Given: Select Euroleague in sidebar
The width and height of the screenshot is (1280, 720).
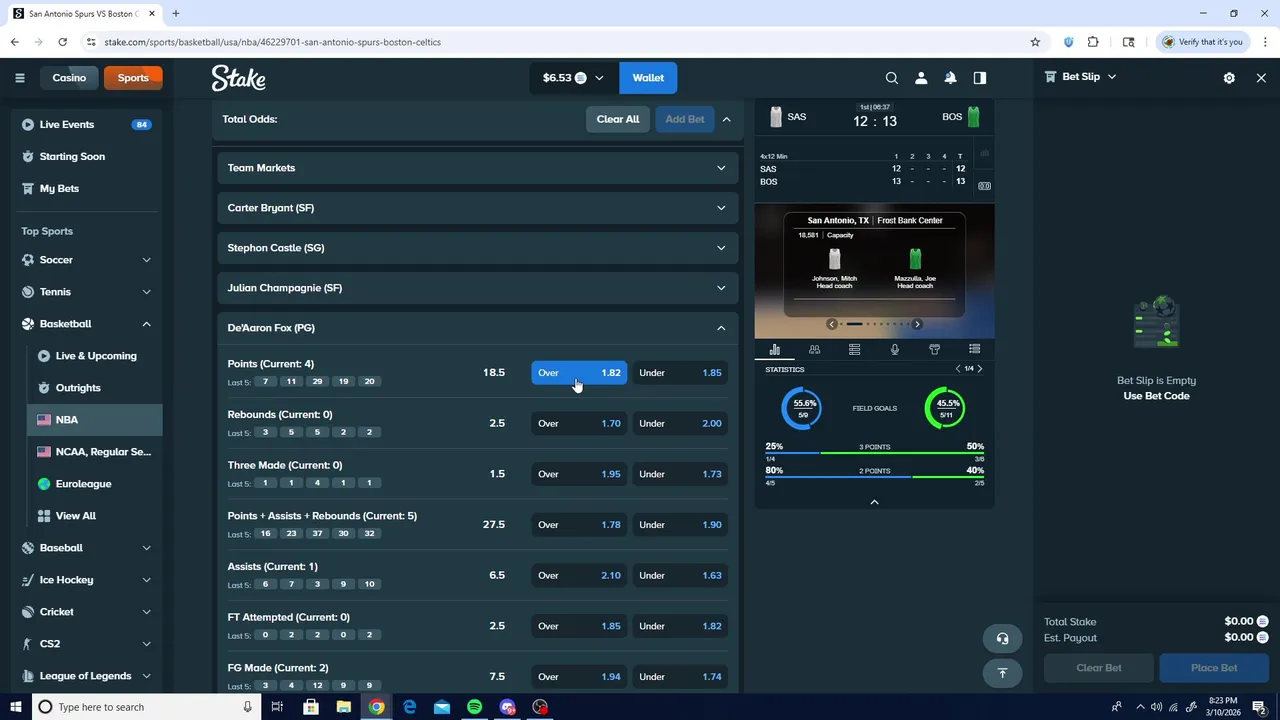Looking at the screenshot, I should coord(95,484).
